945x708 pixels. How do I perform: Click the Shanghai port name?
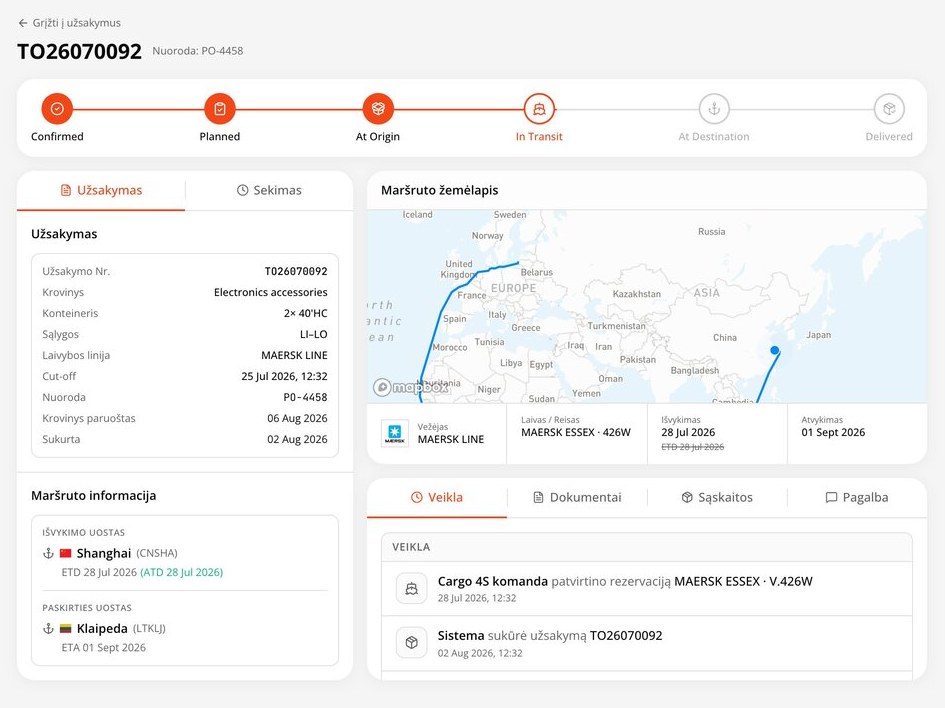pyautogui.click(x=104, y=553)
